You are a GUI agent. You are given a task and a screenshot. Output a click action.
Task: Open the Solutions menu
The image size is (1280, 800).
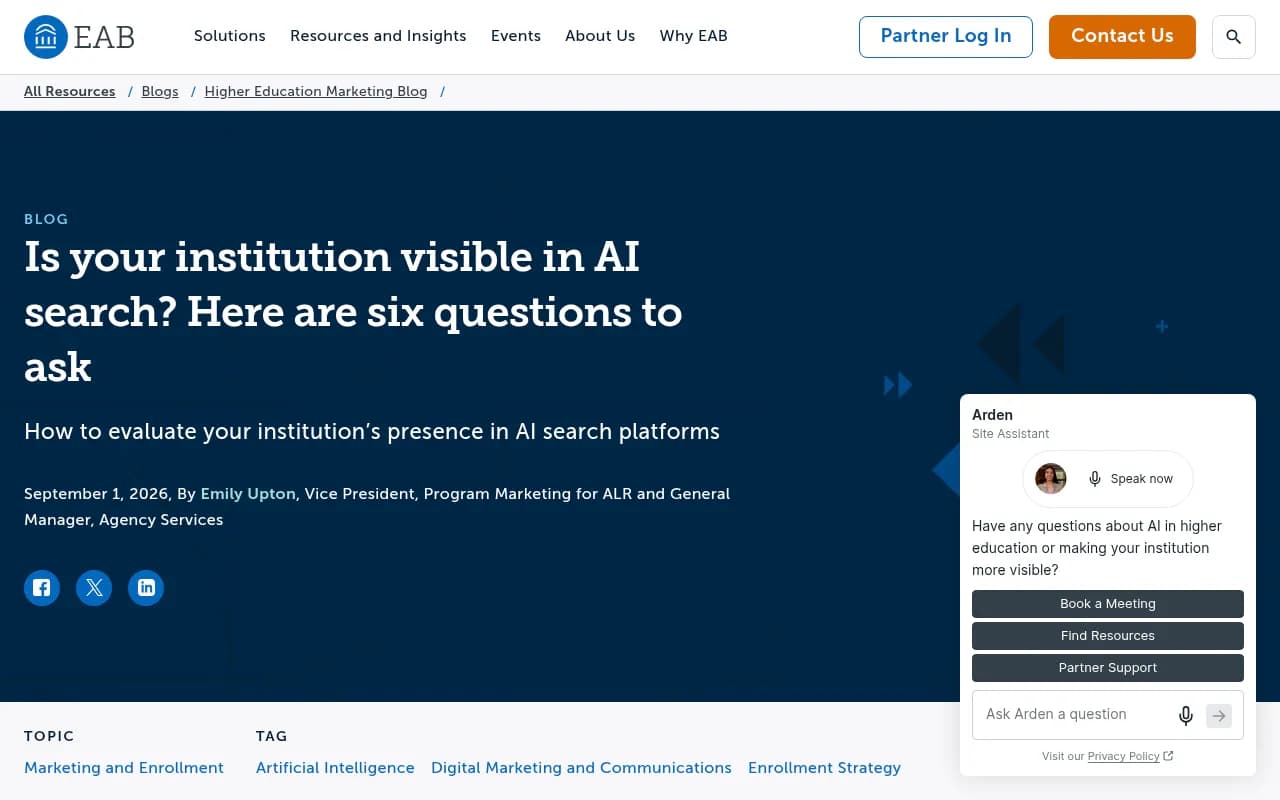point(230,36)
